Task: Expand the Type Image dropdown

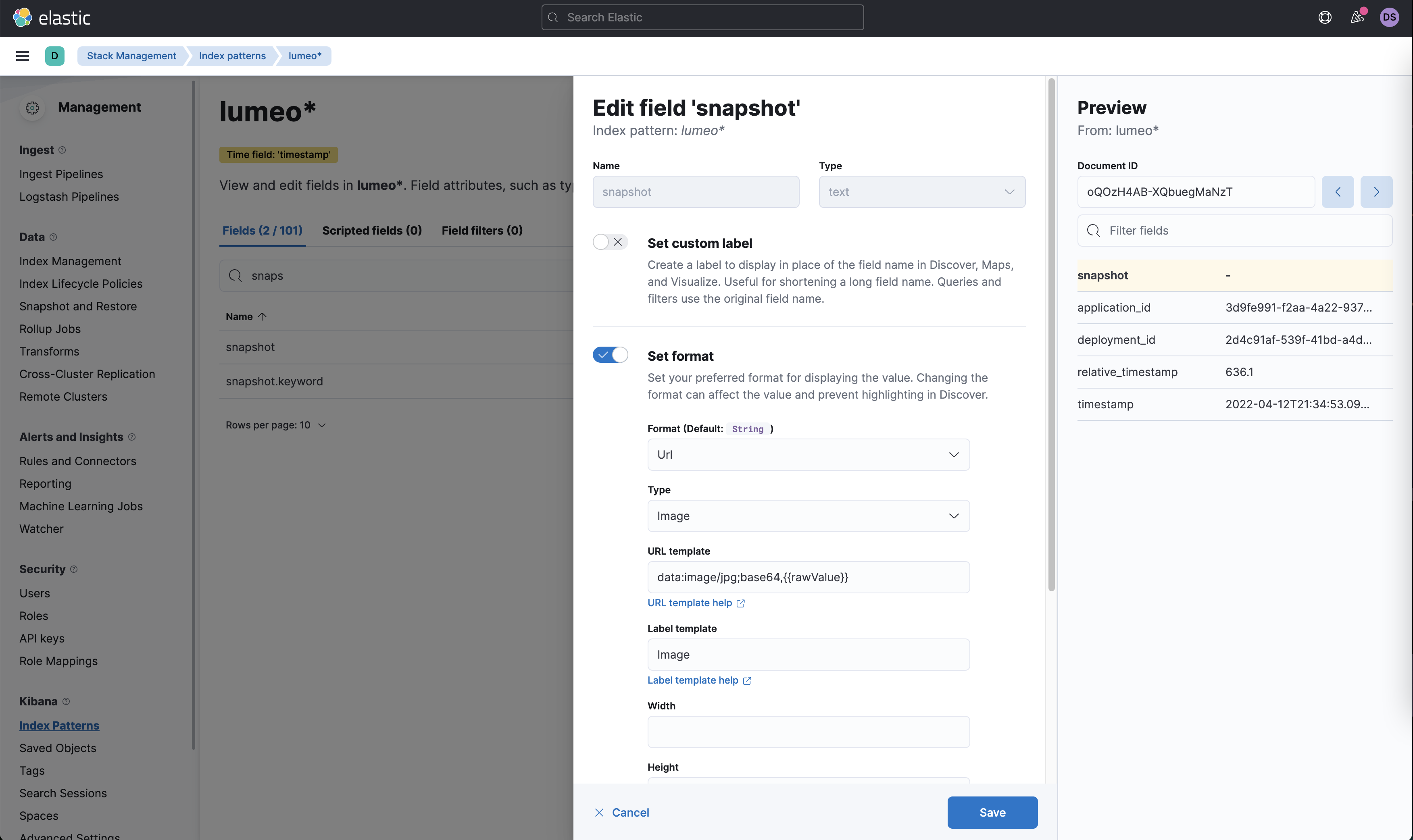Action: 808,516
